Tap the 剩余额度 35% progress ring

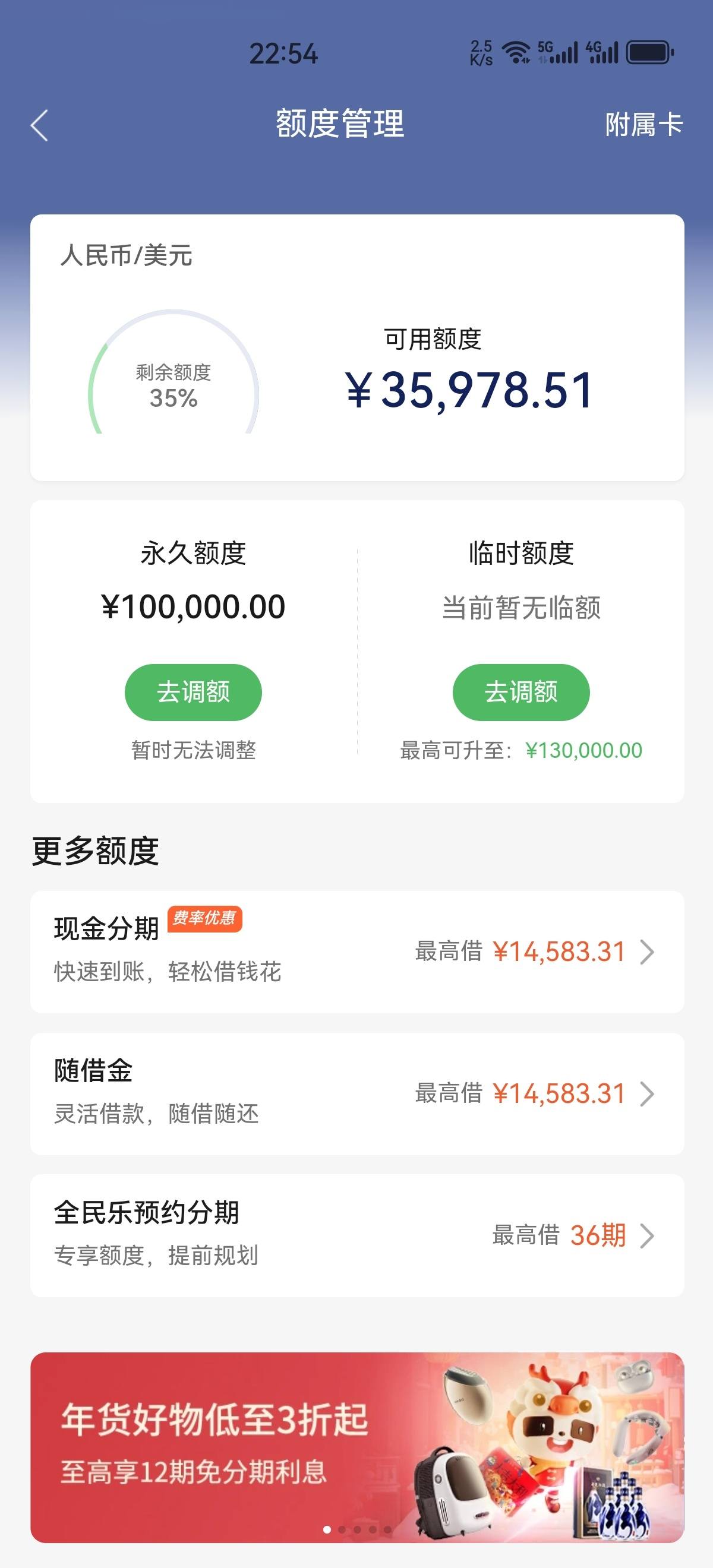[x=173, y=372]
